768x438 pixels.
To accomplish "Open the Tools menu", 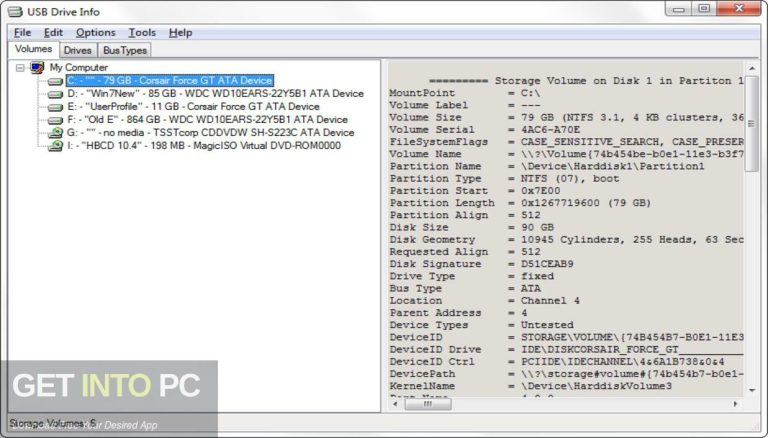I will 142,33.
